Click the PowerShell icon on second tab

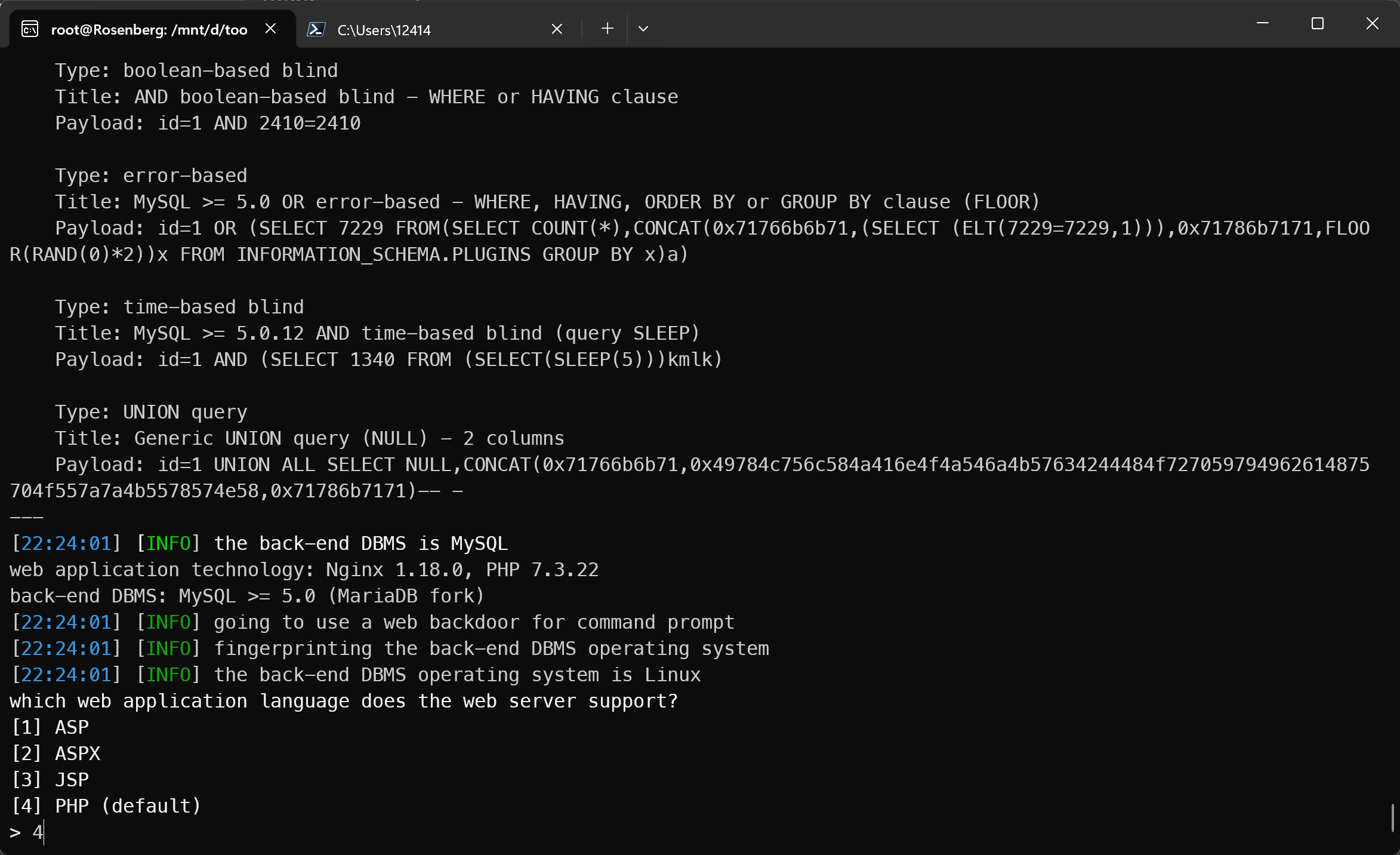[x=316, y=29]
